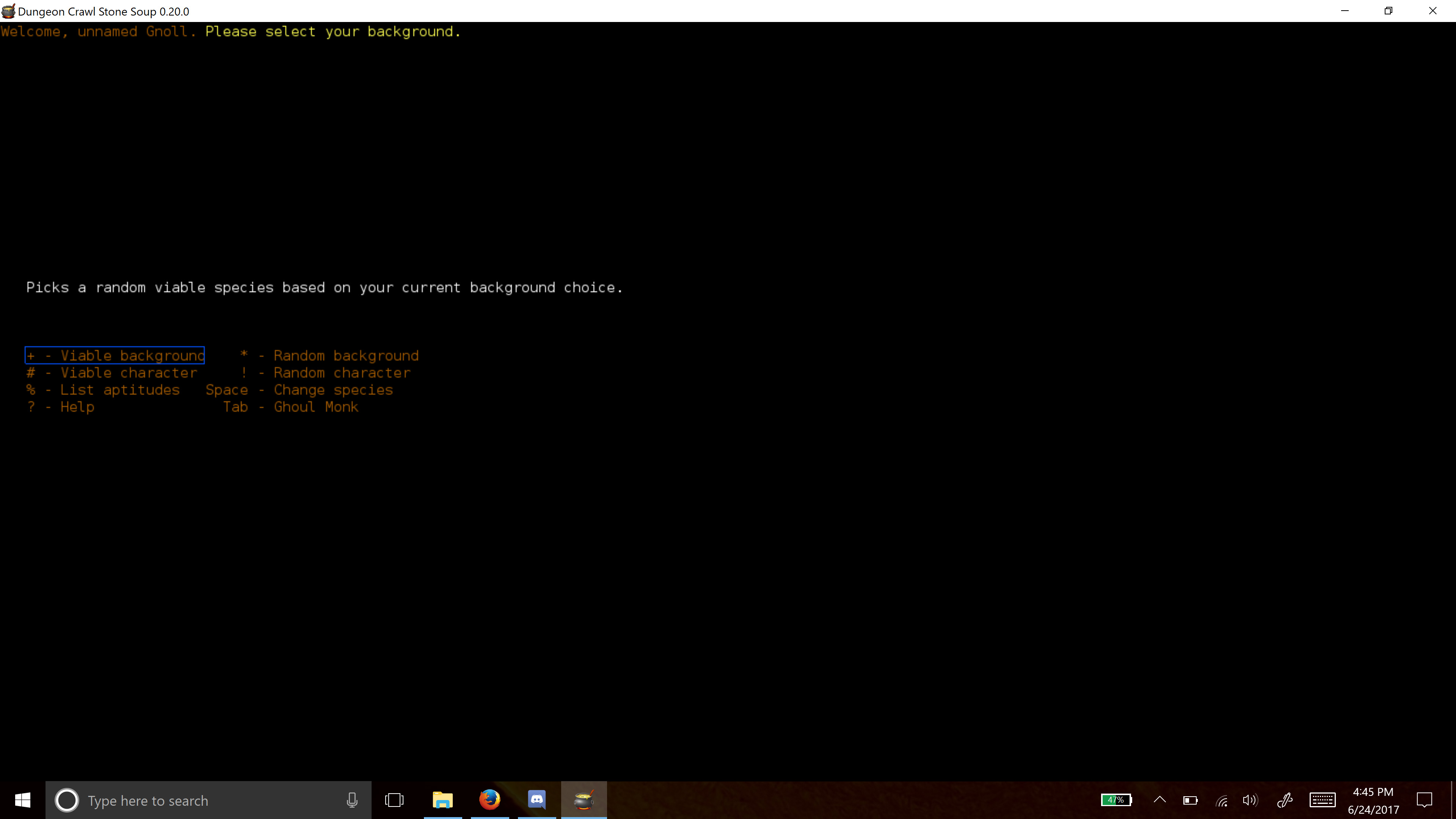Screen dimensions: 1456x819
Task: Open Discord from the taskbar
Action: [537, 800]
